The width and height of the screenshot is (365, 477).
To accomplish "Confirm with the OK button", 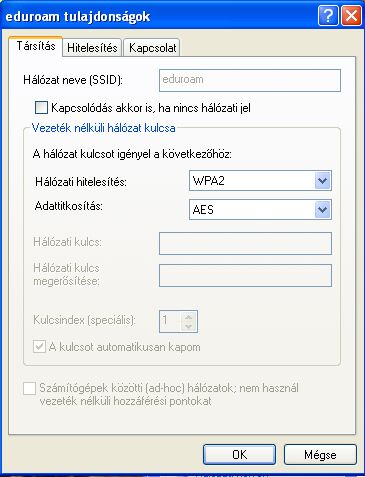I will click(x=239, y=455).
